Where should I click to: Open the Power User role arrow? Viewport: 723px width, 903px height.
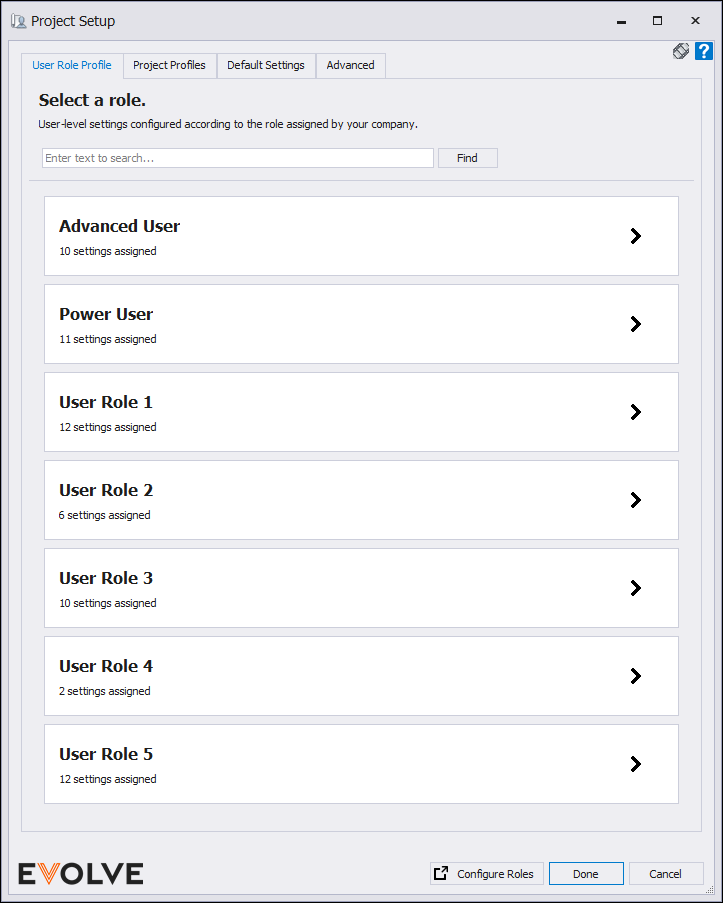click(635, 324)
